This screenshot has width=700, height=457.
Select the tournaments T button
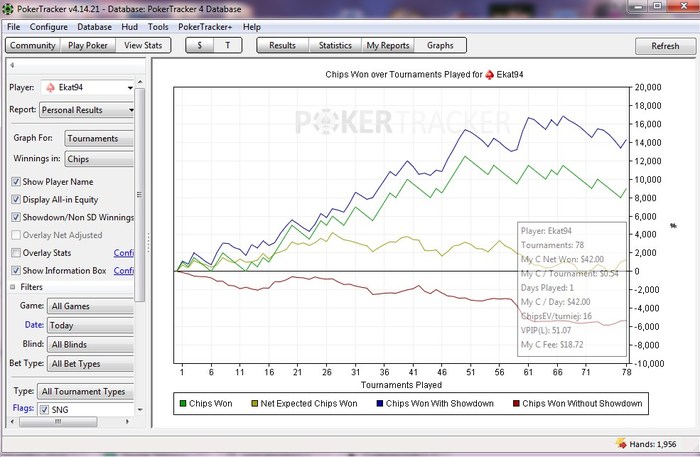click(228, 46)
